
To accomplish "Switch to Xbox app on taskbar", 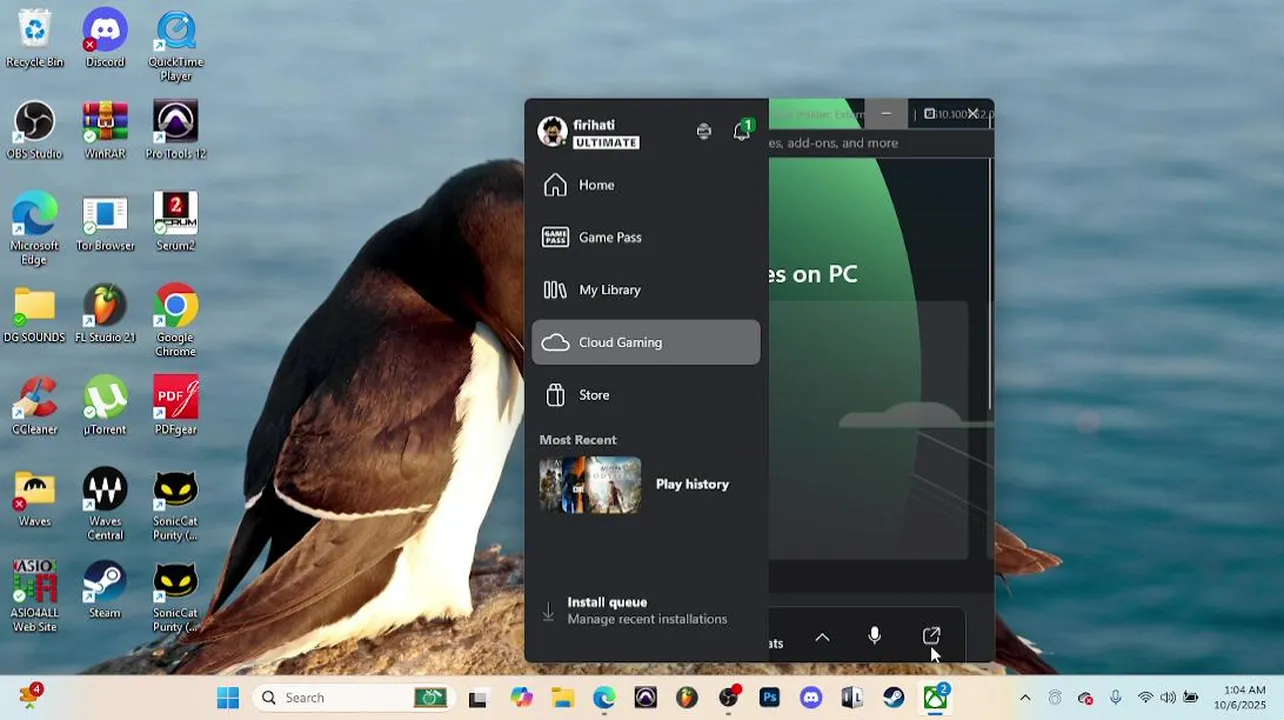I will [x=935, y=698].
